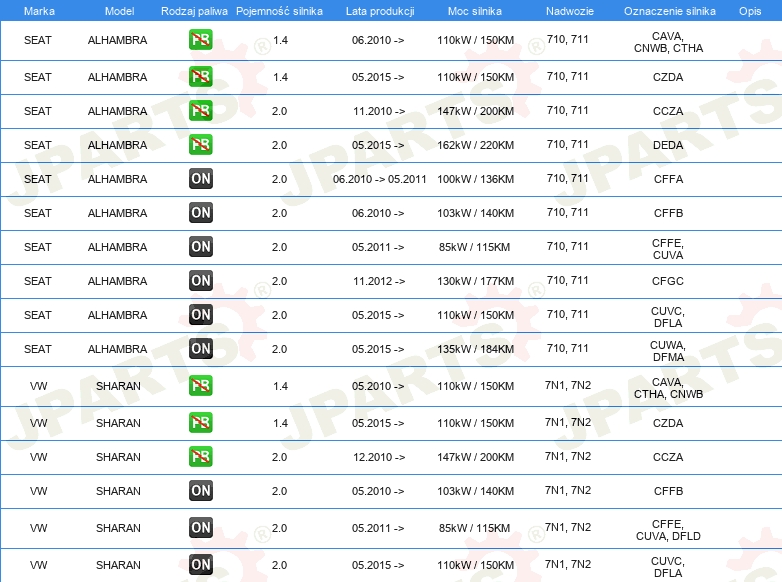Image resolution: width=782 pixels, height=582 pixels.
Task: Click the petrol icon in the DEDA row
Action: click(201, 145)
